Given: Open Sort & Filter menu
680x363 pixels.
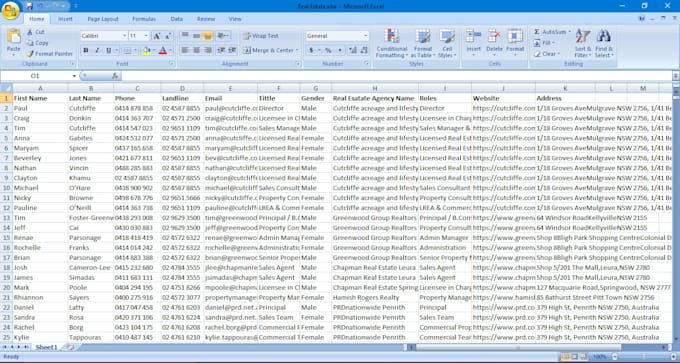Looking at the screenshot, I should [x=583, y=43].
